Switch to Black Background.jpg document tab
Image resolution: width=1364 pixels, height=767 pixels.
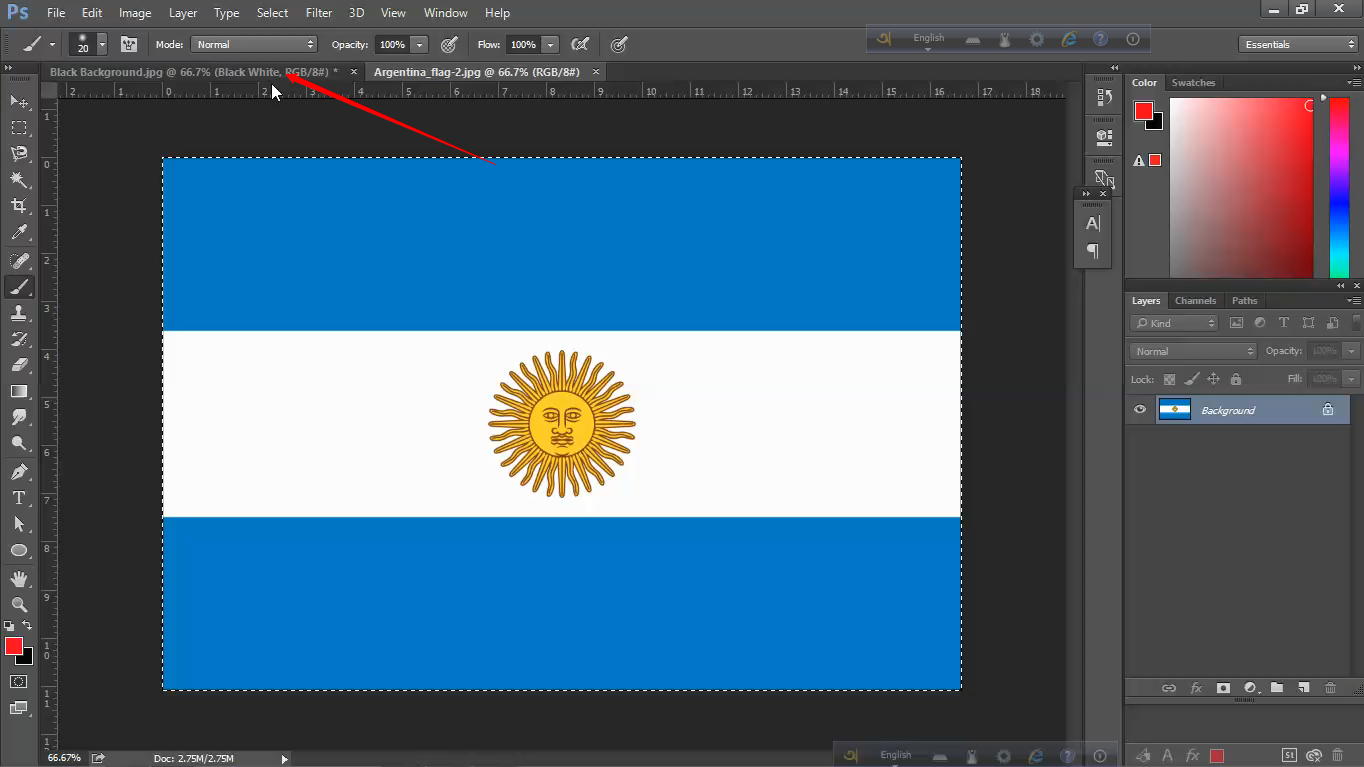coord(194,72)
